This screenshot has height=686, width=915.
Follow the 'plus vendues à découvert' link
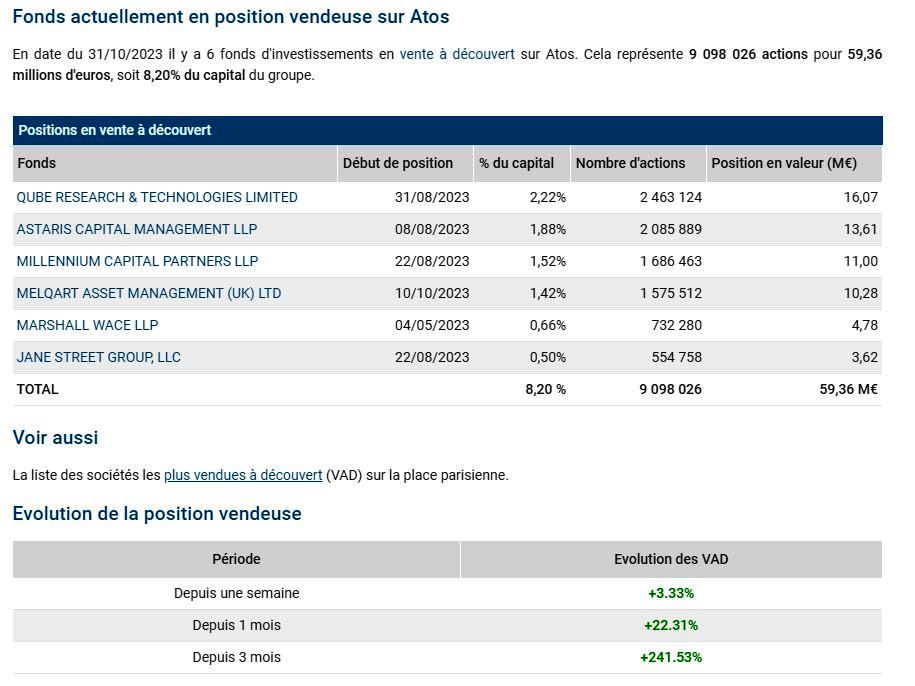click(x=243, y=475)
